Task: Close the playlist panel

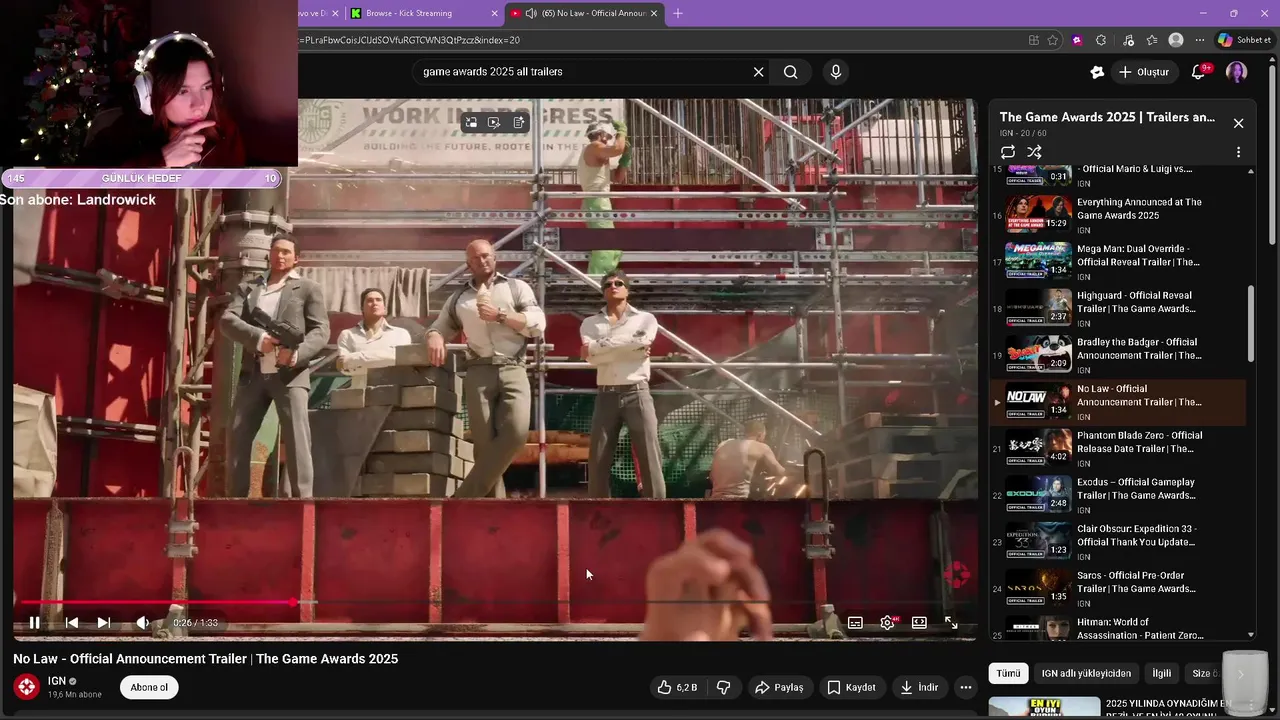Action: click(1238, 123)
